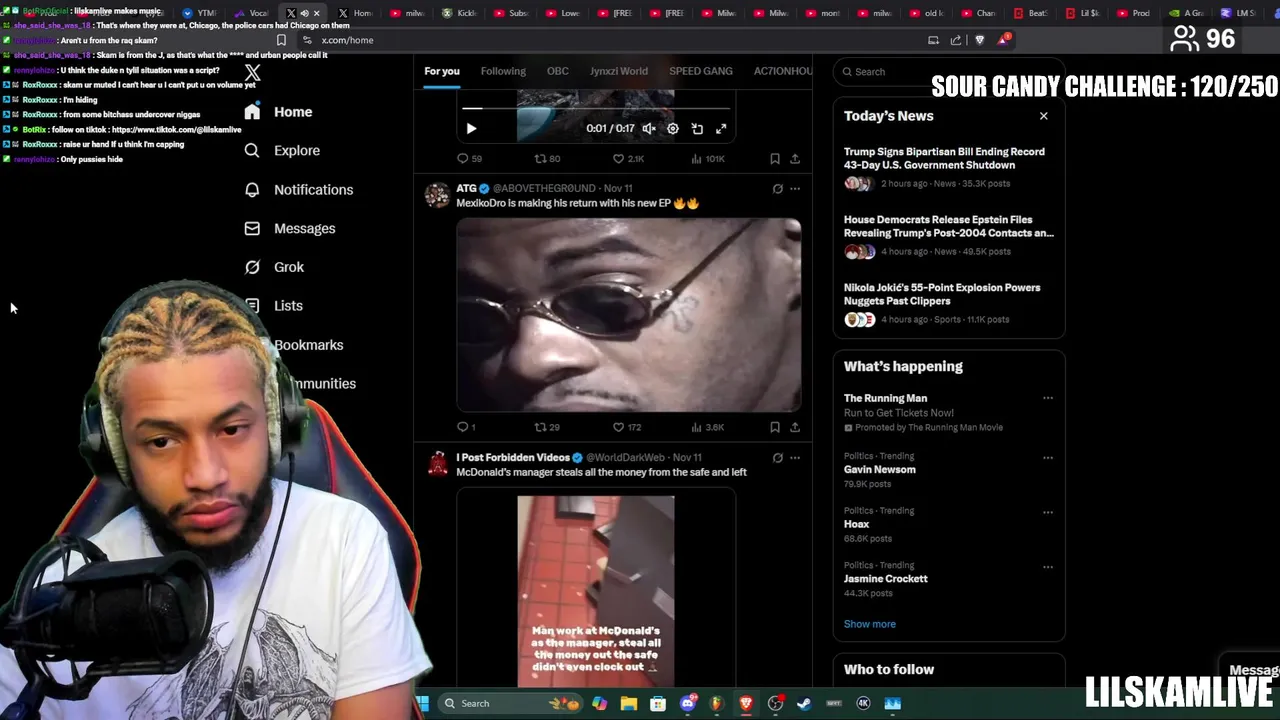
Task: Select the For you tab
Action: pyautogui.click(x=442, y=71)
